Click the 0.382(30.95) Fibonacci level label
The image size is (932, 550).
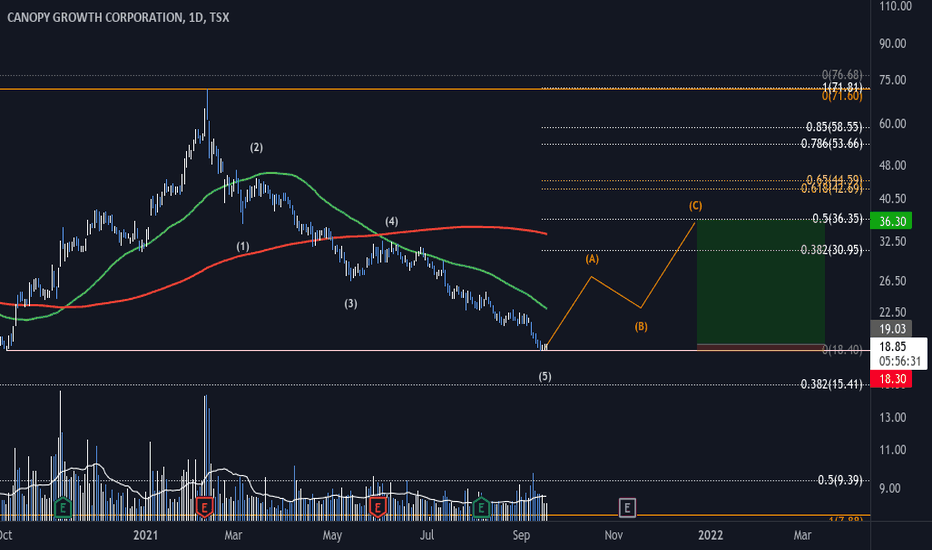point(832,250)
